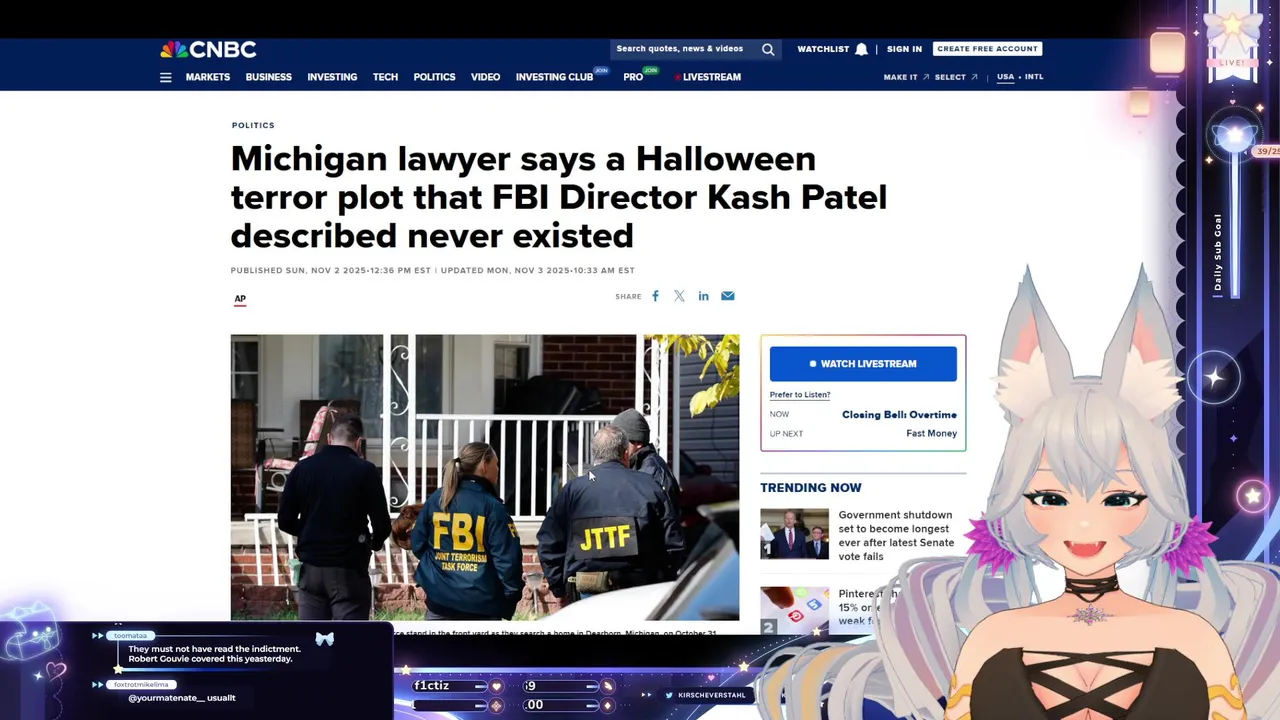Image resolution: width=1280 pixels, height=720 pixels.
Task: Share article via LinkedIn icon
Action: 703,296
